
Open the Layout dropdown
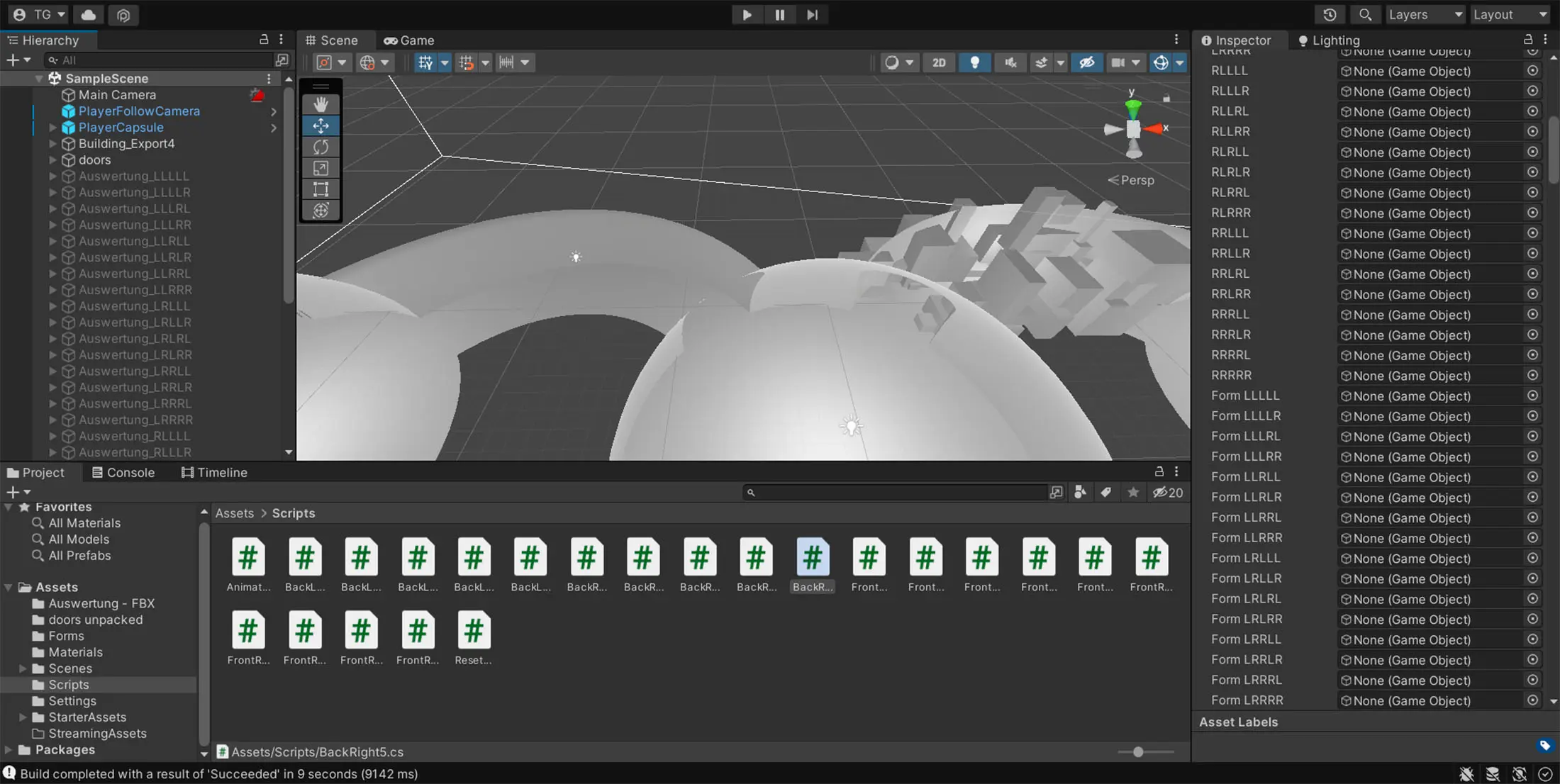tap(1510, 15)
